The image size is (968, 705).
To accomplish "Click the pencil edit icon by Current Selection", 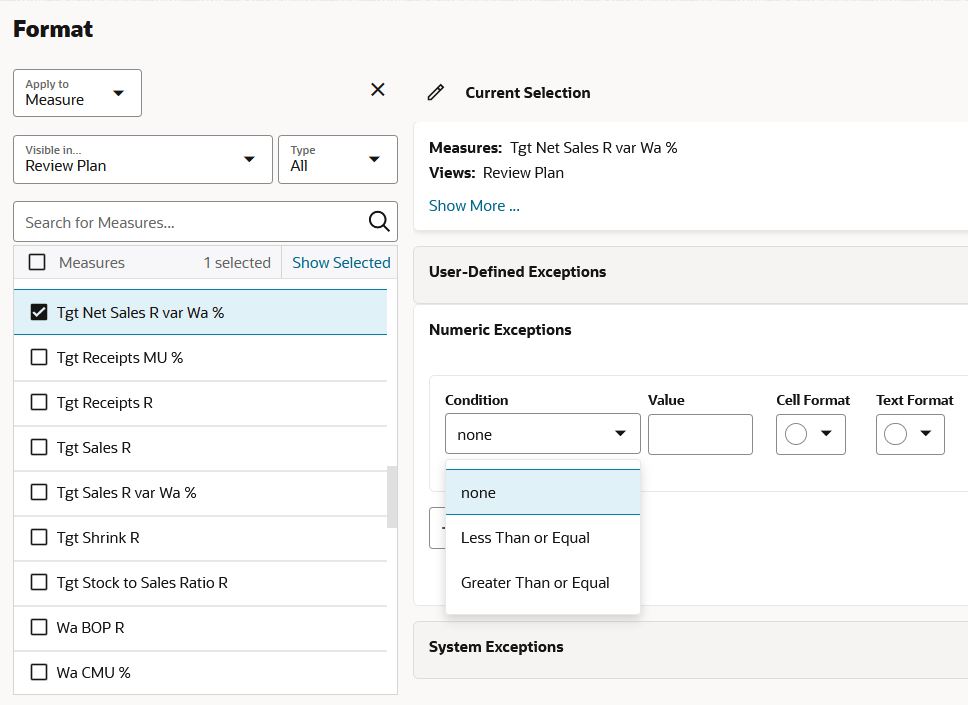I will coord(435,93).
